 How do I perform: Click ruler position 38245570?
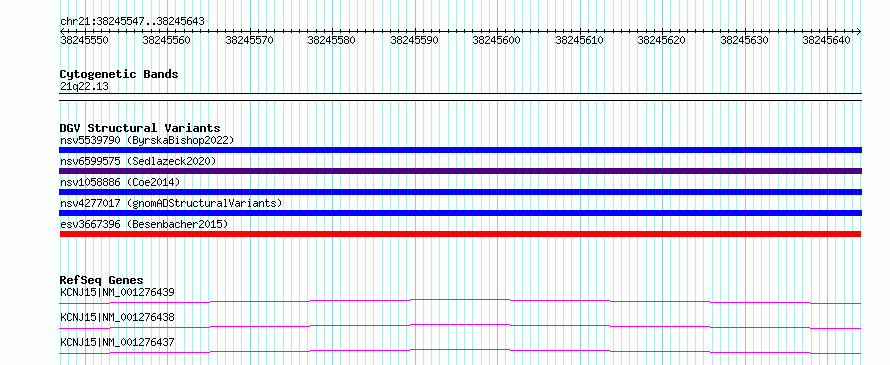click(x=250, y=40)
